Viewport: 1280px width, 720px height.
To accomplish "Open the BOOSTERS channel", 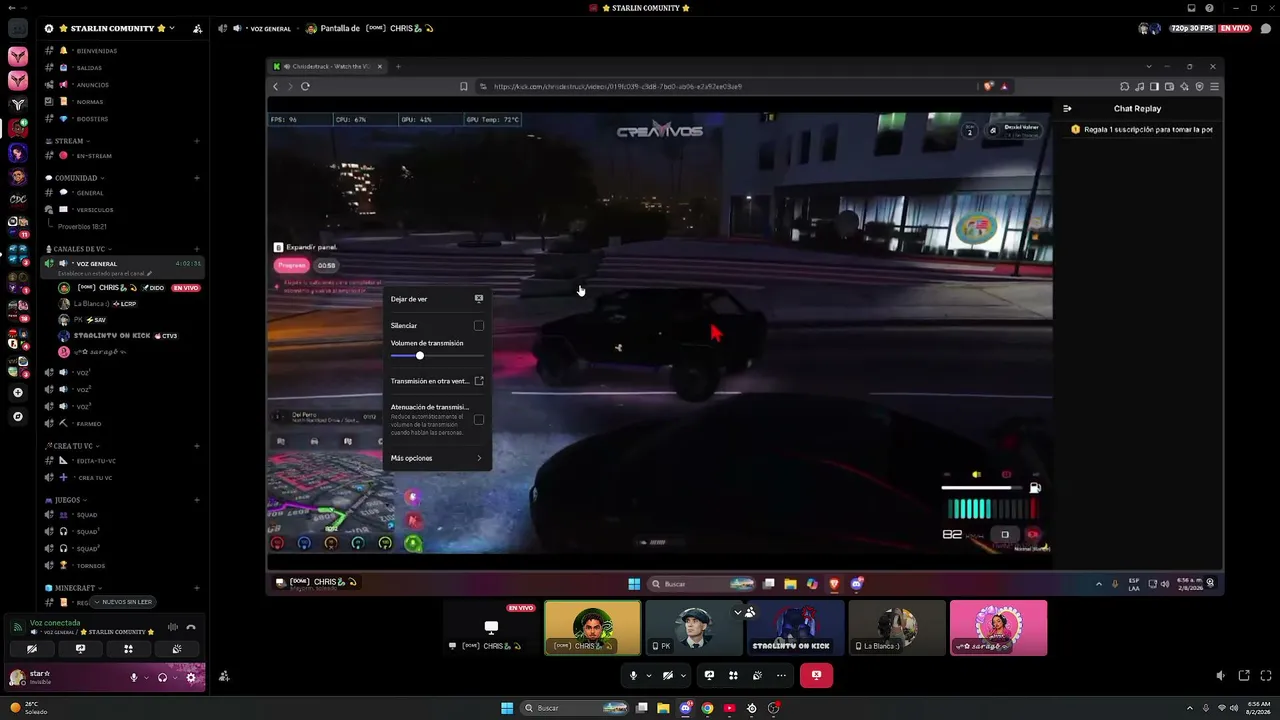I will 122,119.
